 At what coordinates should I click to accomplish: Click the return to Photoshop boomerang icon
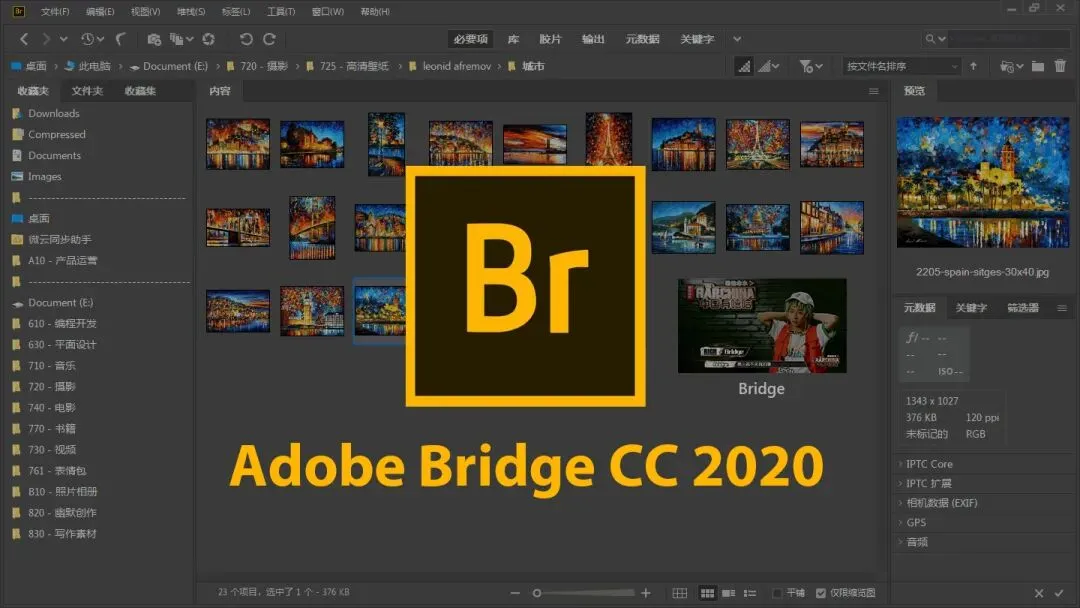[121, 39]
